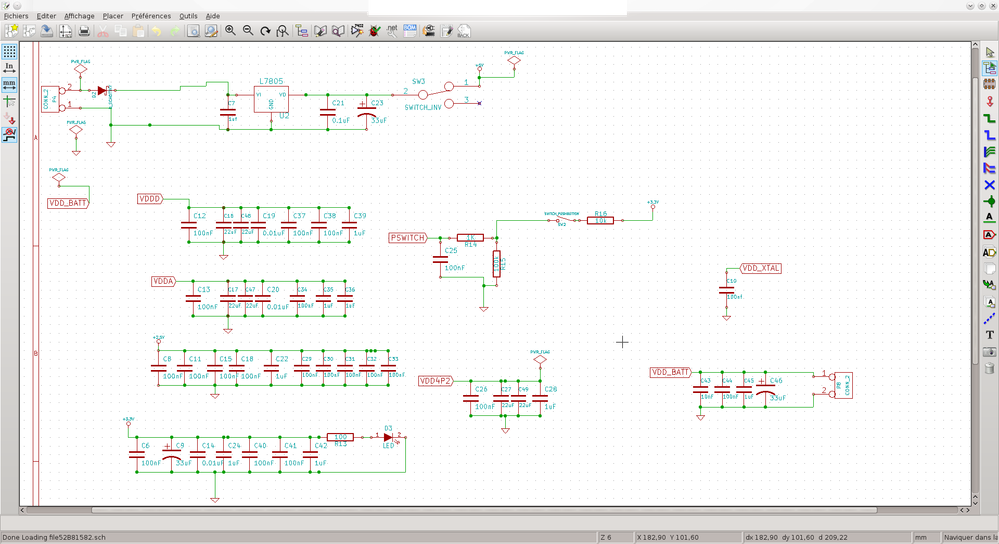Screen dimensions: 999x544
Task: Click the Save schematic icon
Action: 47,31
